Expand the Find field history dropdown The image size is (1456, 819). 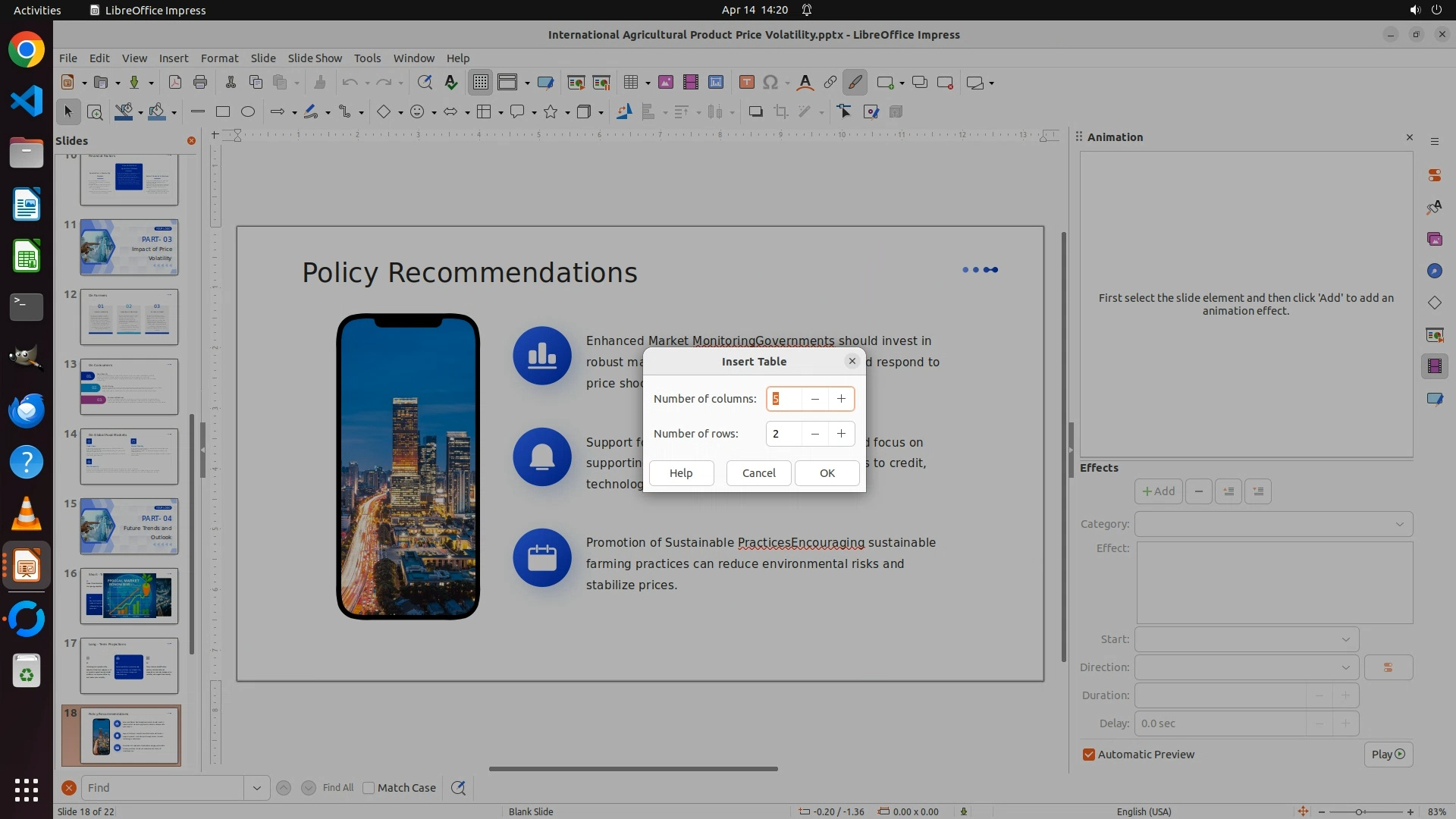tap(256, 788)
